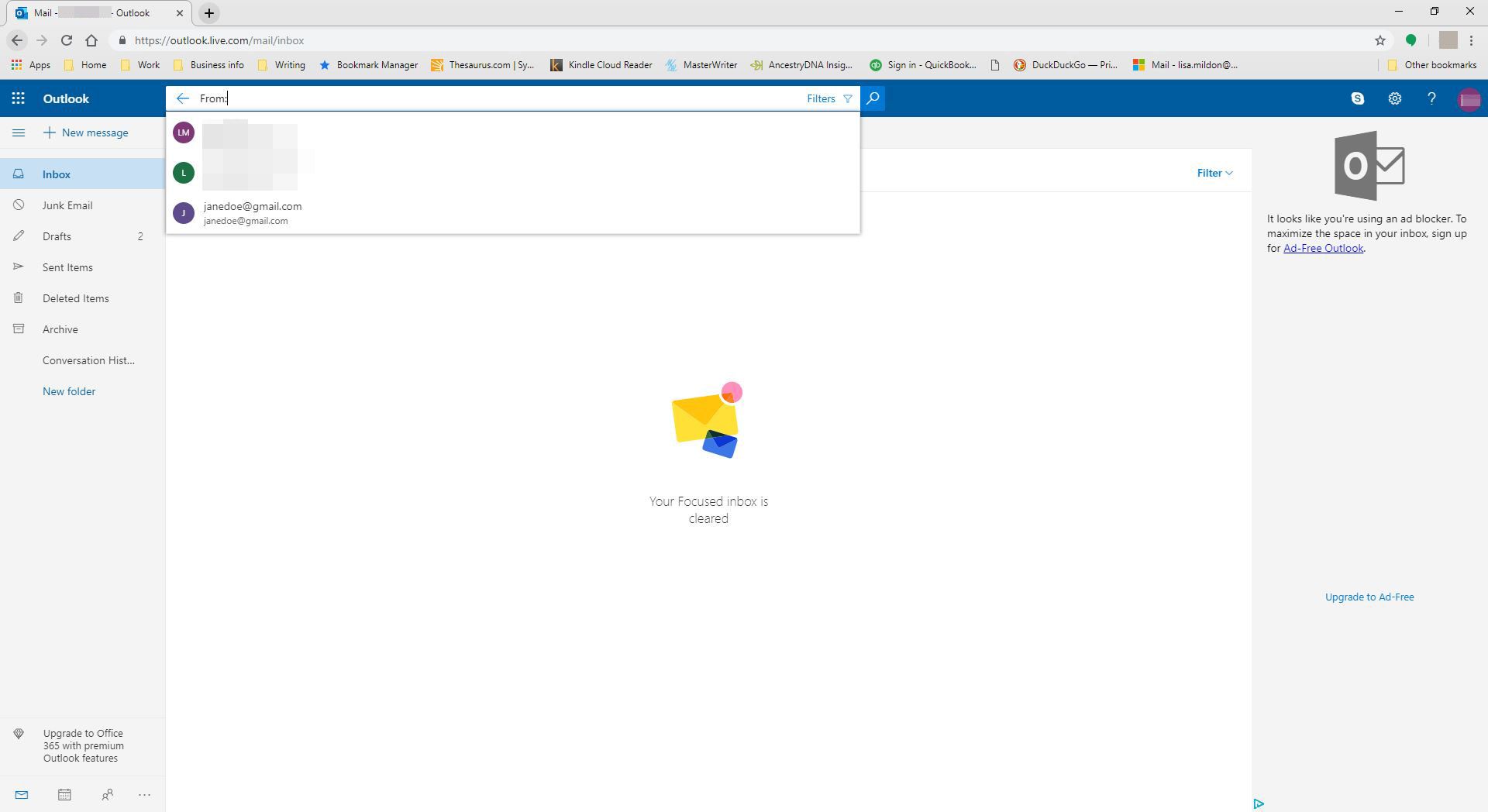Expand Other bookmarks folder
The width and height of the screenshot is (1488, 812).
click(1432, 65)
